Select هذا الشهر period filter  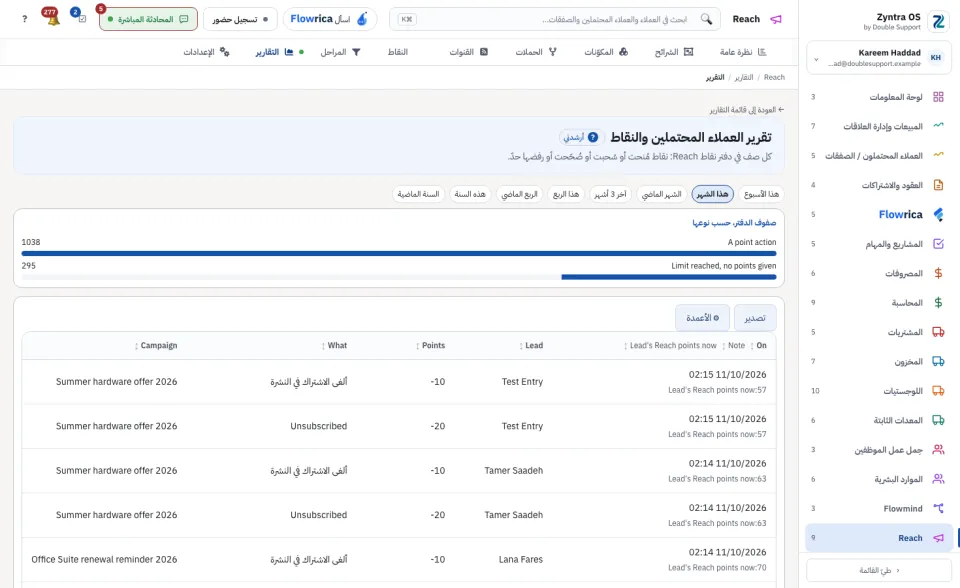713,194
